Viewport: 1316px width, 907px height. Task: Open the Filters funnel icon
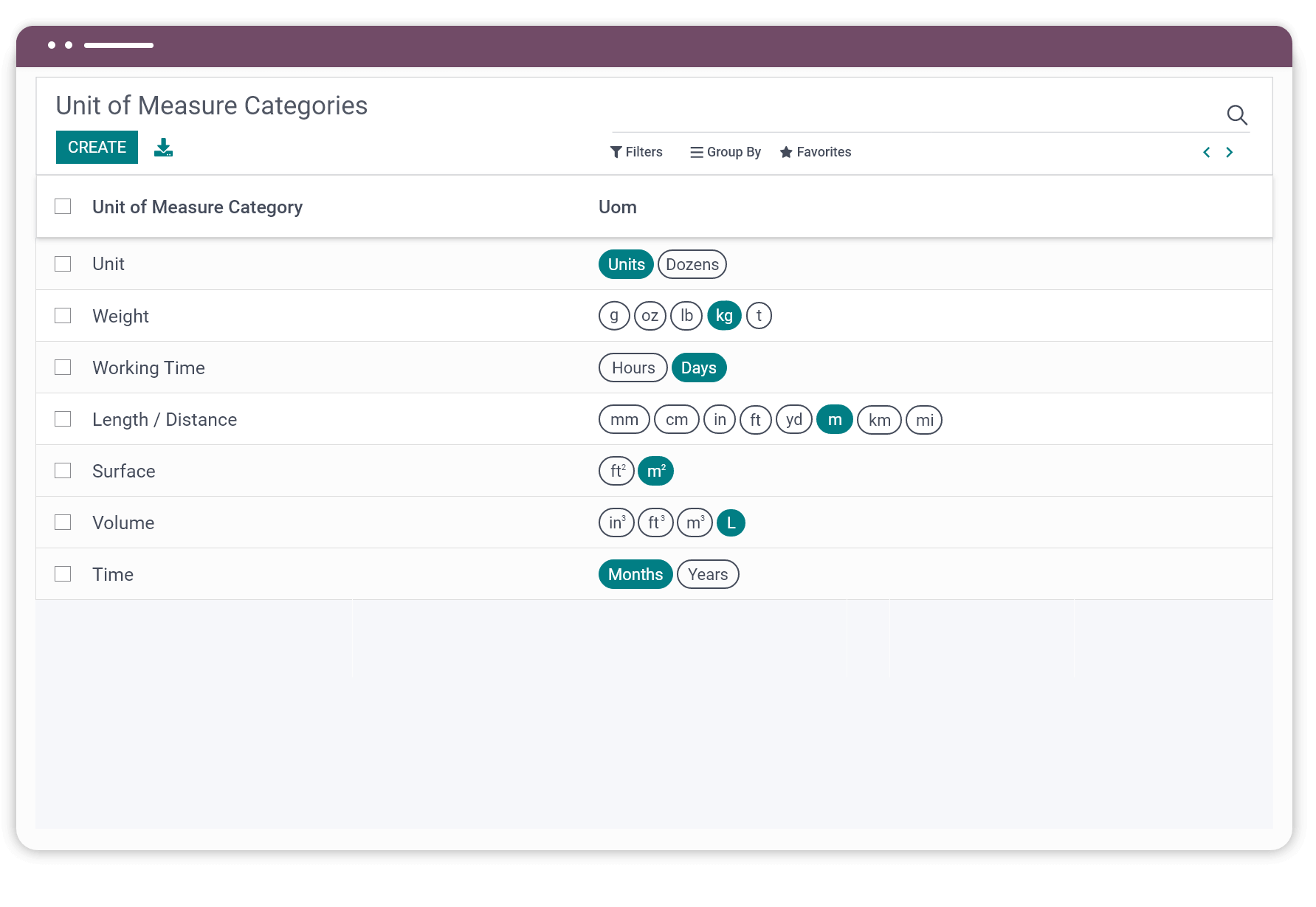617,152
